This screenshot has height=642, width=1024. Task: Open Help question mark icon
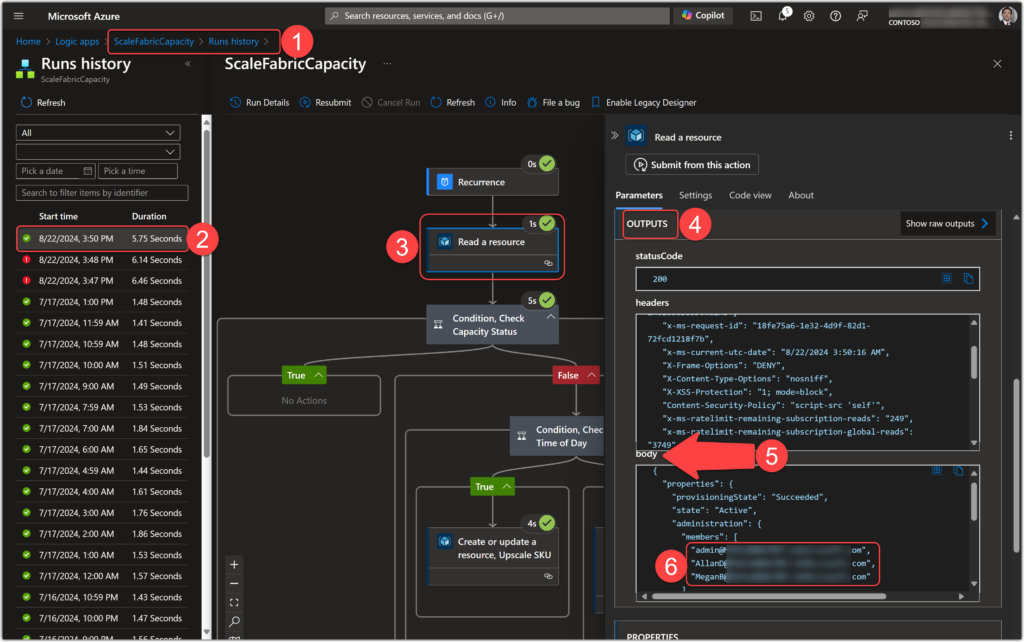click(835, 16)
